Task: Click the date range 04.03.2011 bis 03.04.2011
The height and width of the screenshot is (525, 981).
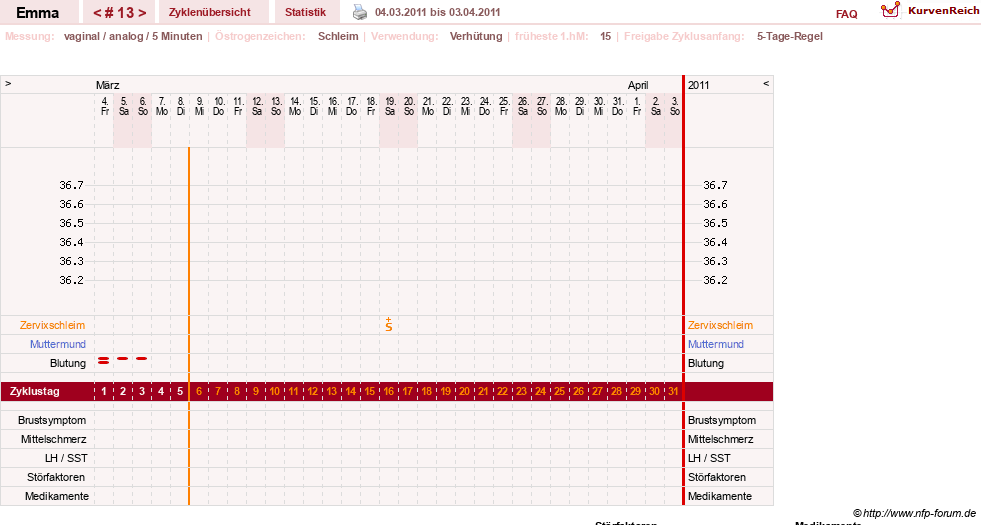Action: coord(437,12)
